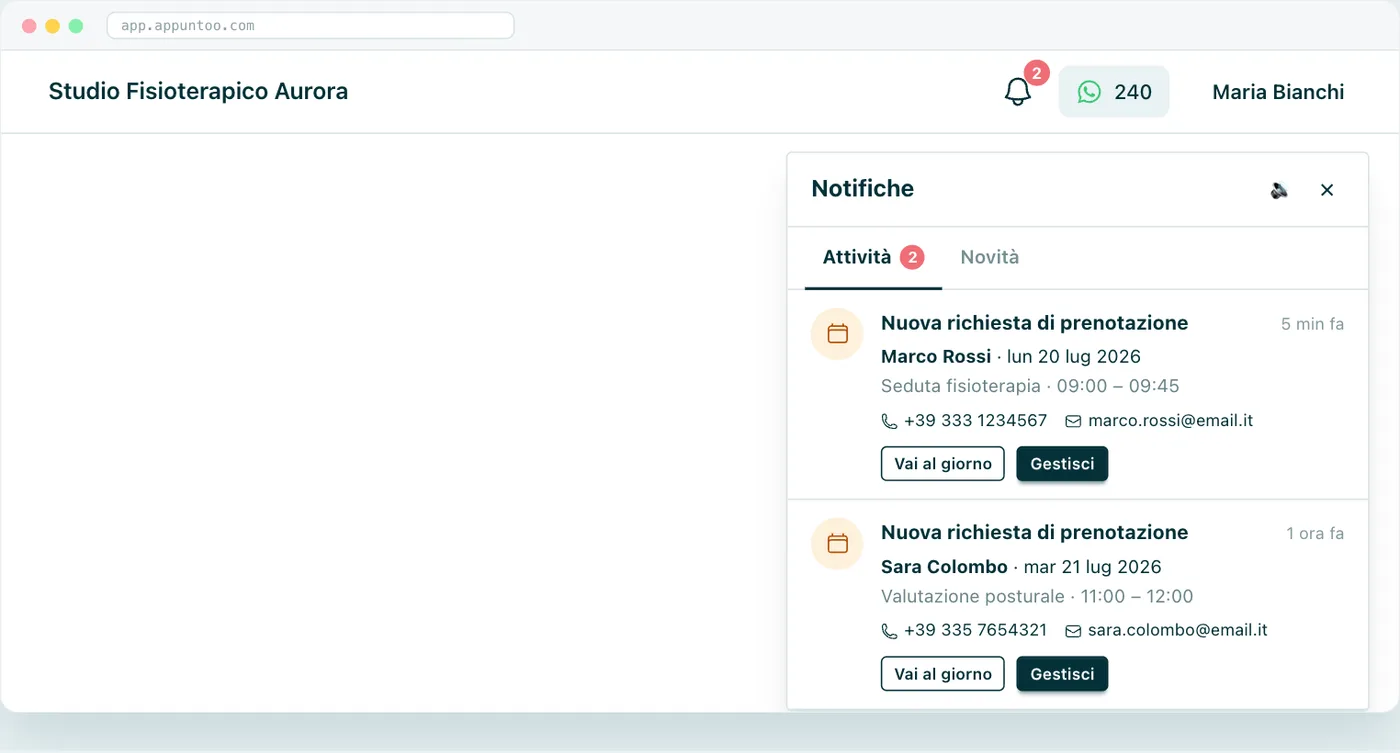
Task: Switch to the Attività tab
Action: (873, 258)
